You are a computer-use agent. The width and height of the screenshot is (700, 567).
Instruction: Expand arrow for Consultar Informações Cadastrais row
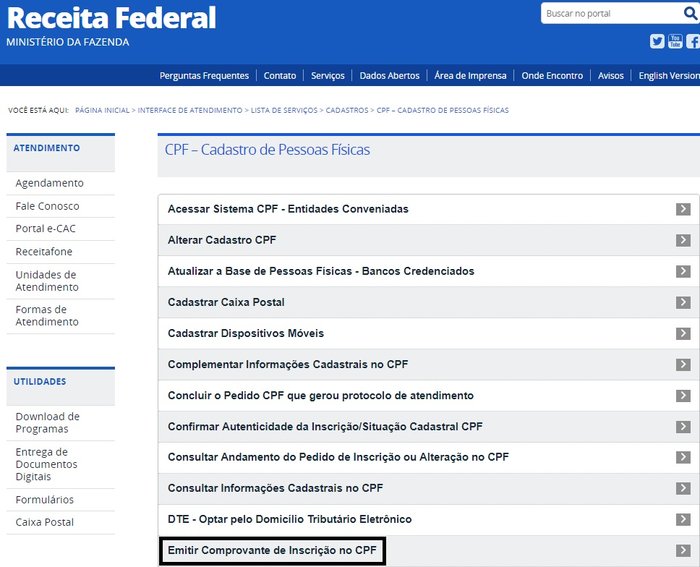(x=683, y=488)
